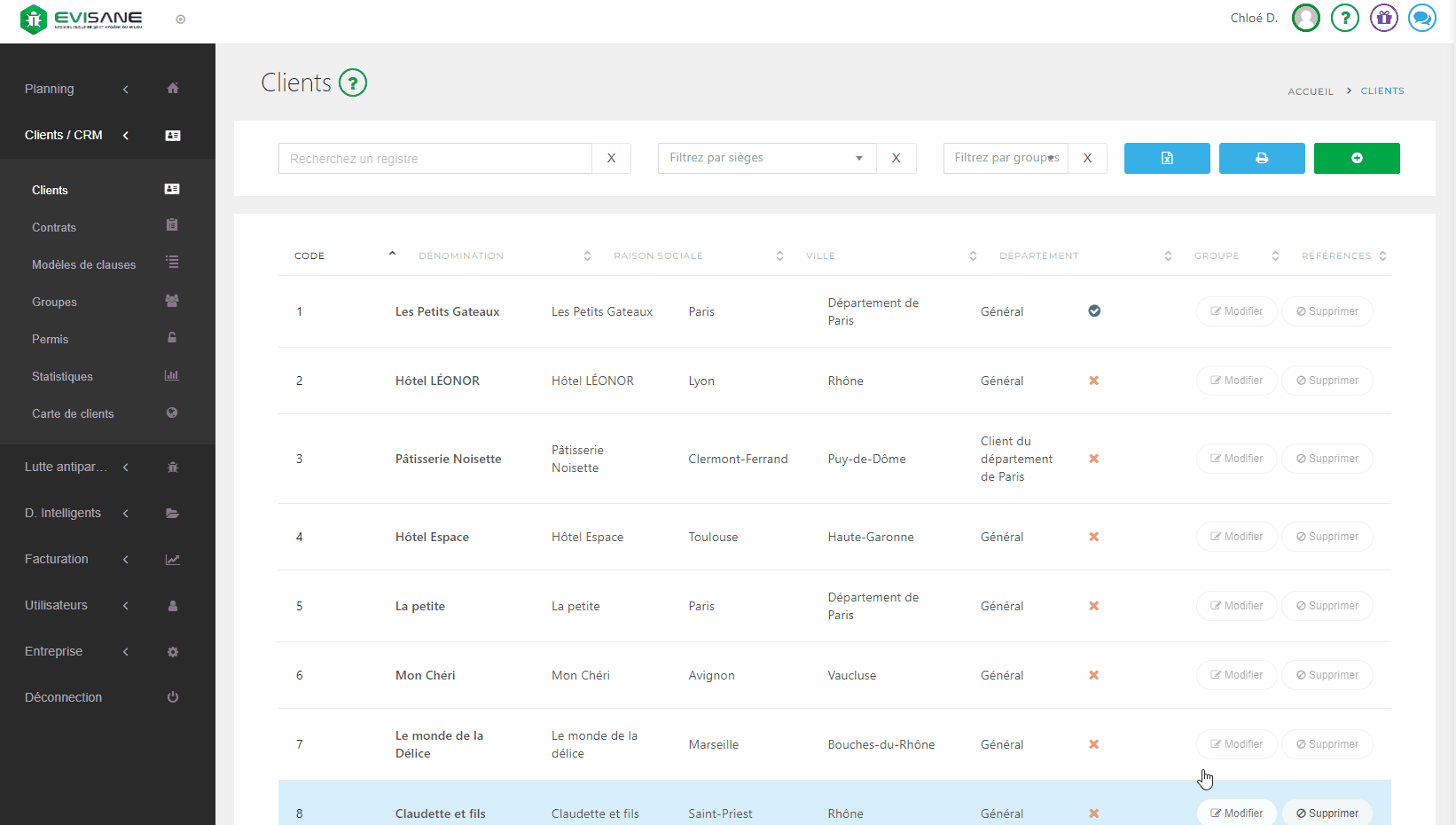
Task: Click the blue export file icon button
Action: click(x=1166, y=158)
